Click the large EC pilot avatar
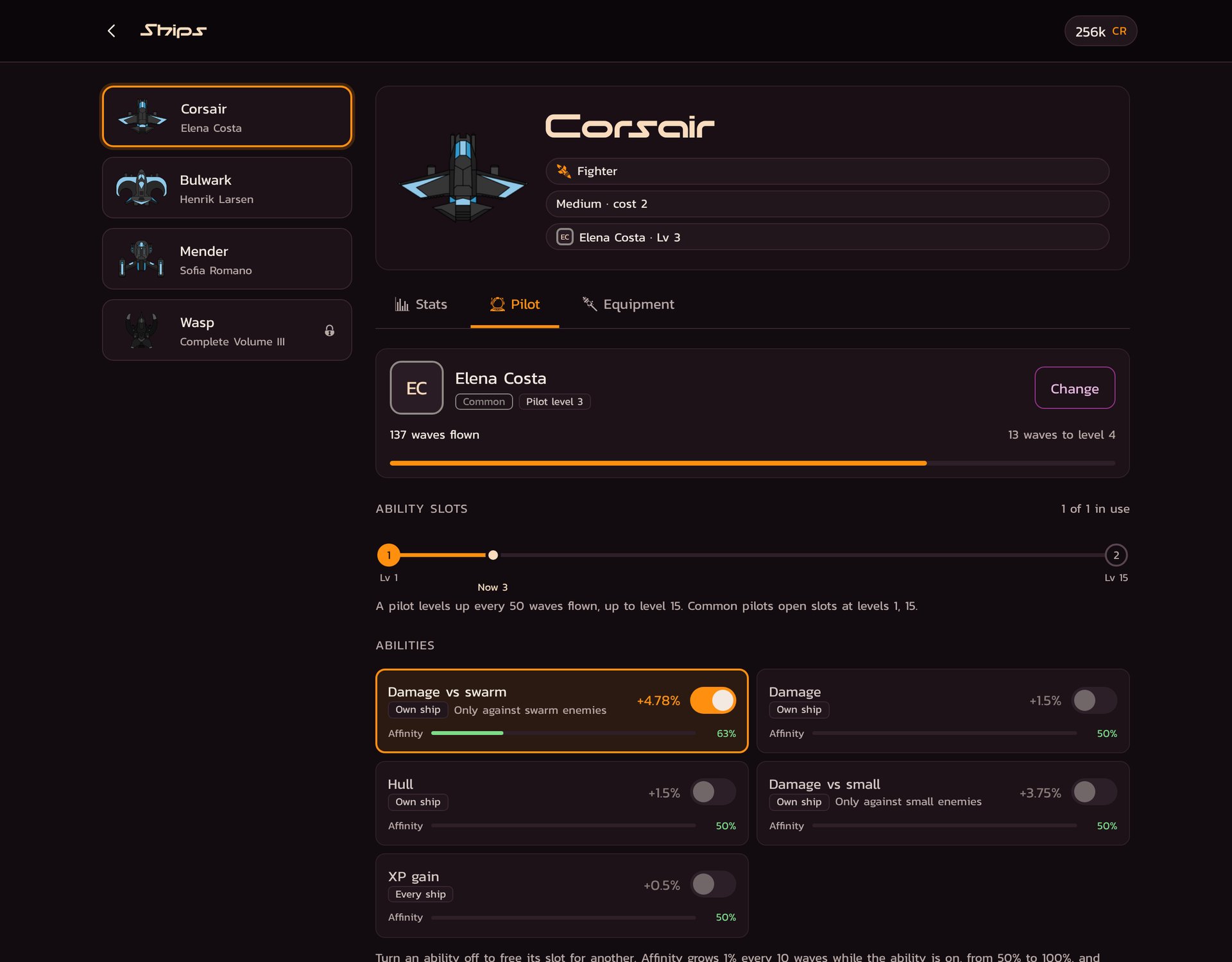This screenshot has width=1232, height=962. tap(416, 387)
